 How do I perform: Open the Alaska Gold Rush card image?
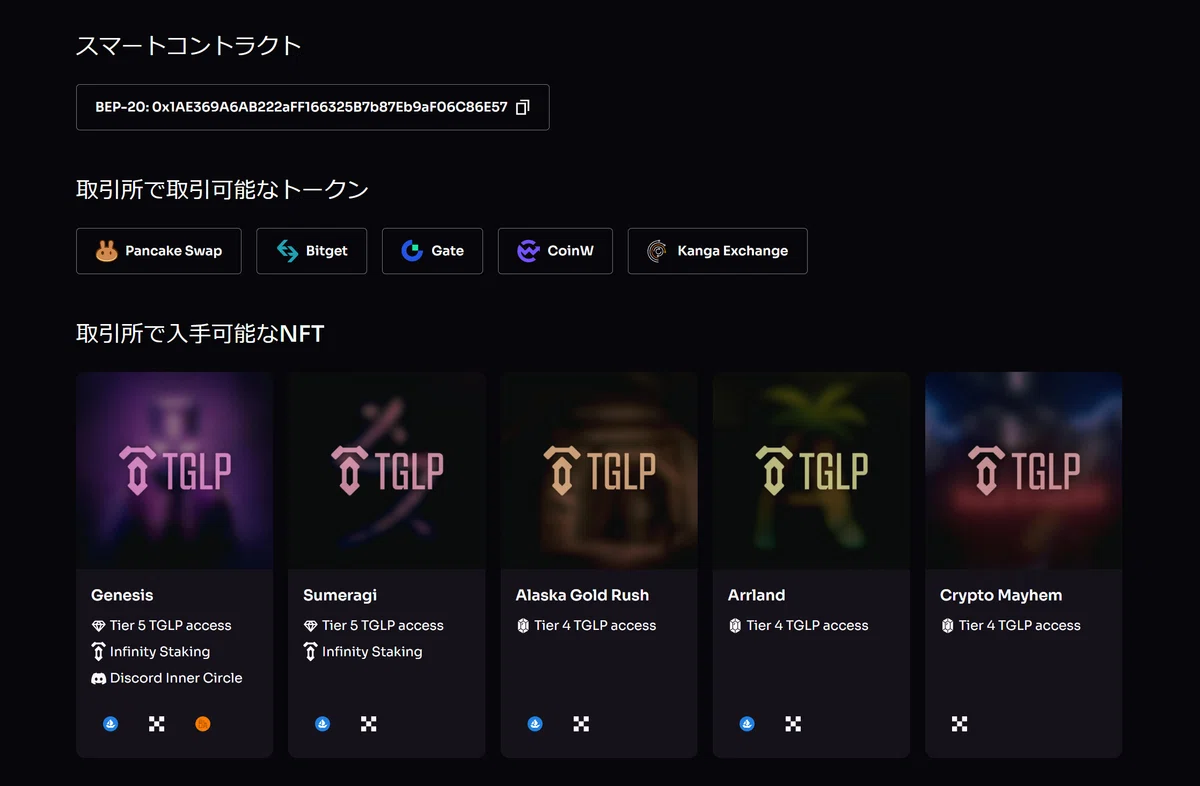pyautogui.click(x=599, y=471)
